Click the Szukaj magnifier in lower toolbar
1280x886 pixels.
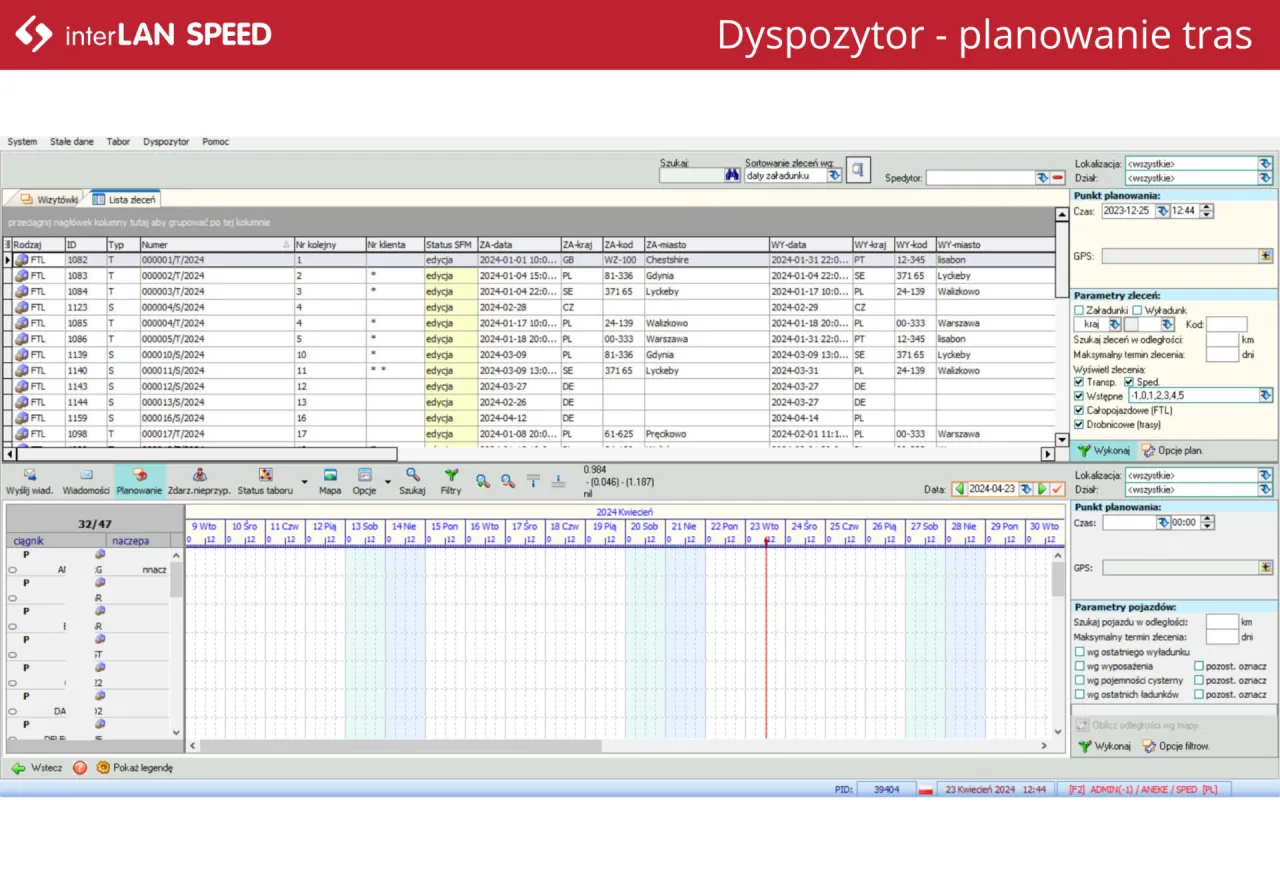pyautogui.click(x=412, y=475)
